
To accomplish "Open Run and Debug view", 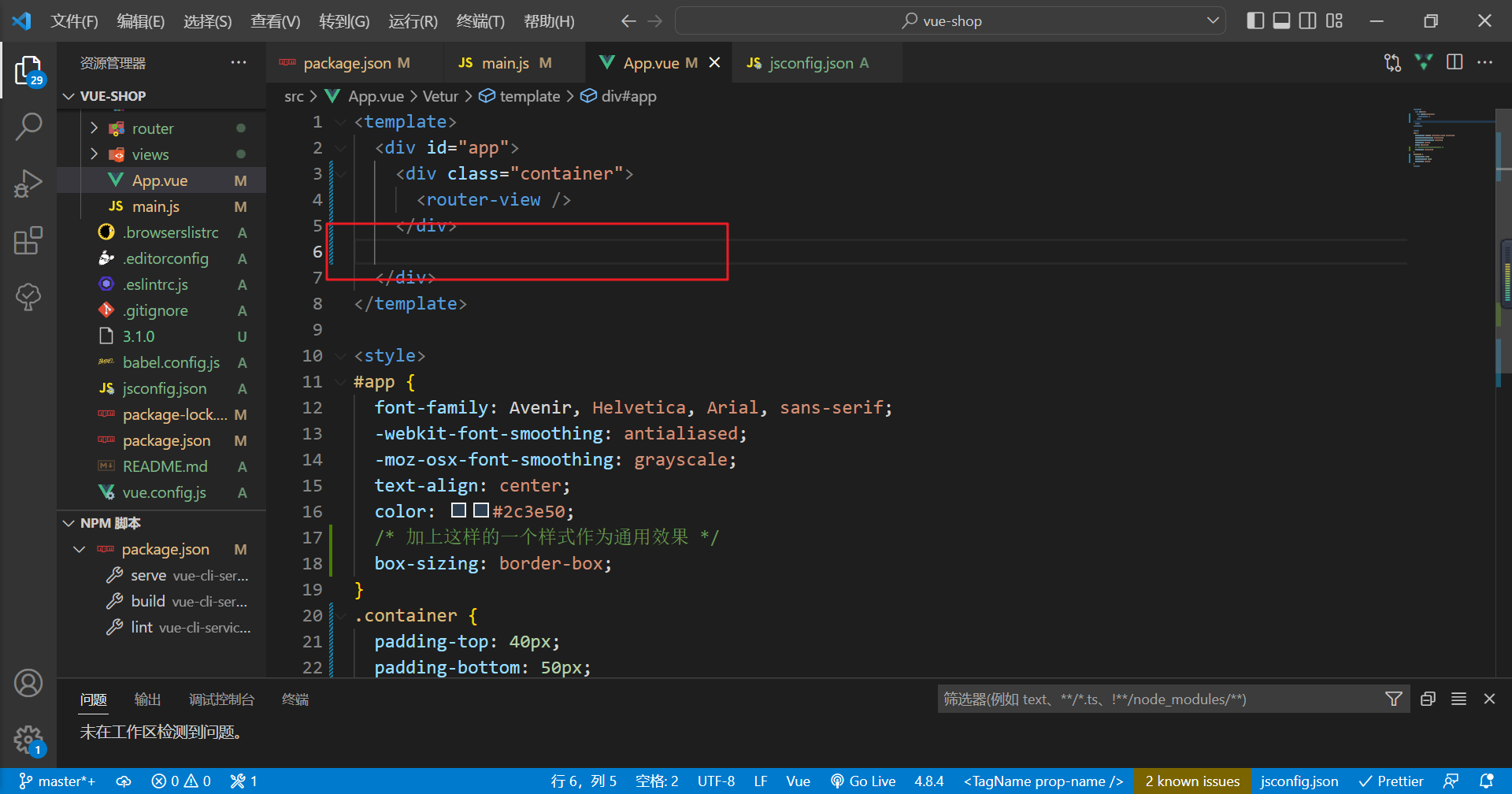I will pyautogui.click(x=28, y=184).
